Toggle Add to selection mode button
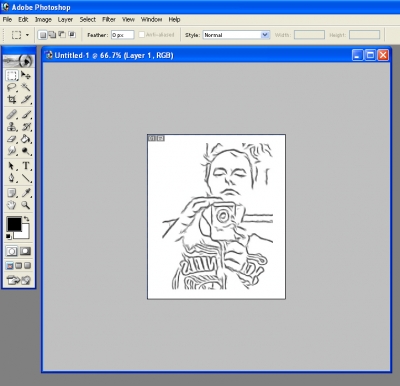Image resolution: width=400 pixels, height=386 pixels. click(x=52, y=35)
